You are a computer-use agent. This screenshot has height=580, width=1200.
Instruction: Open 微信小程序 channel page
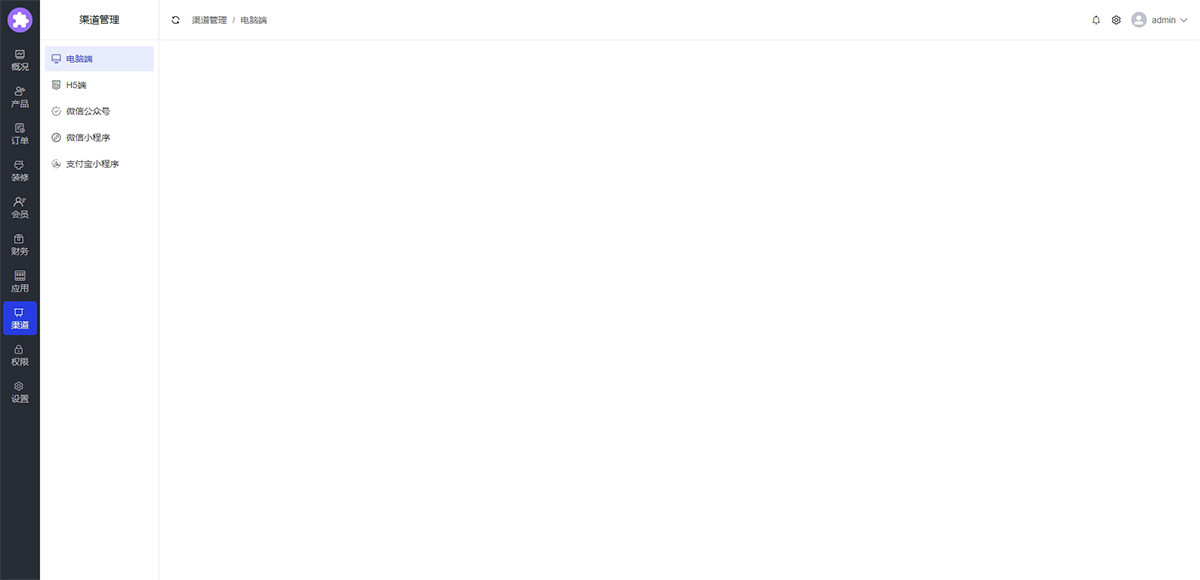pyautogui.click(x=99, y=137)
